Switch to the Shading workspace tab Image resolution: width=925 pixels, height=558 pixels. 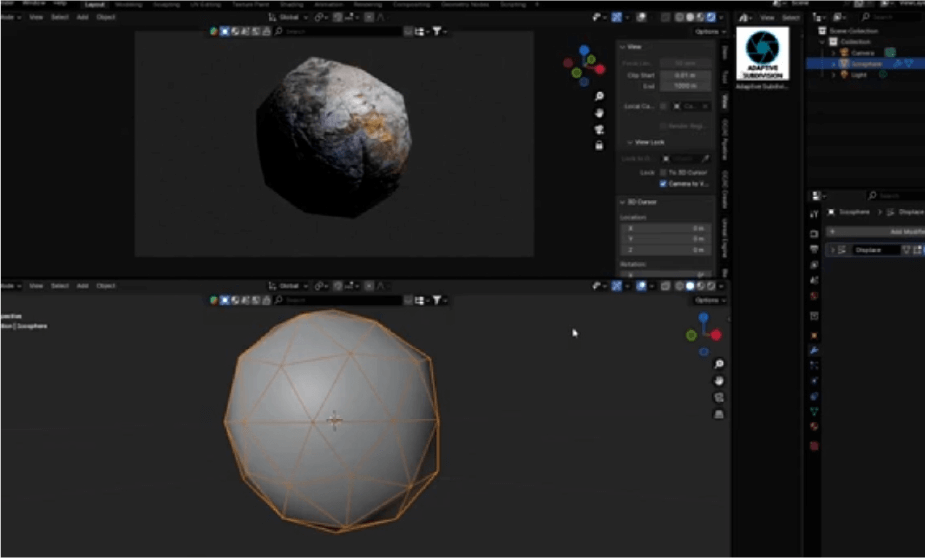click(x=291, y=4)
